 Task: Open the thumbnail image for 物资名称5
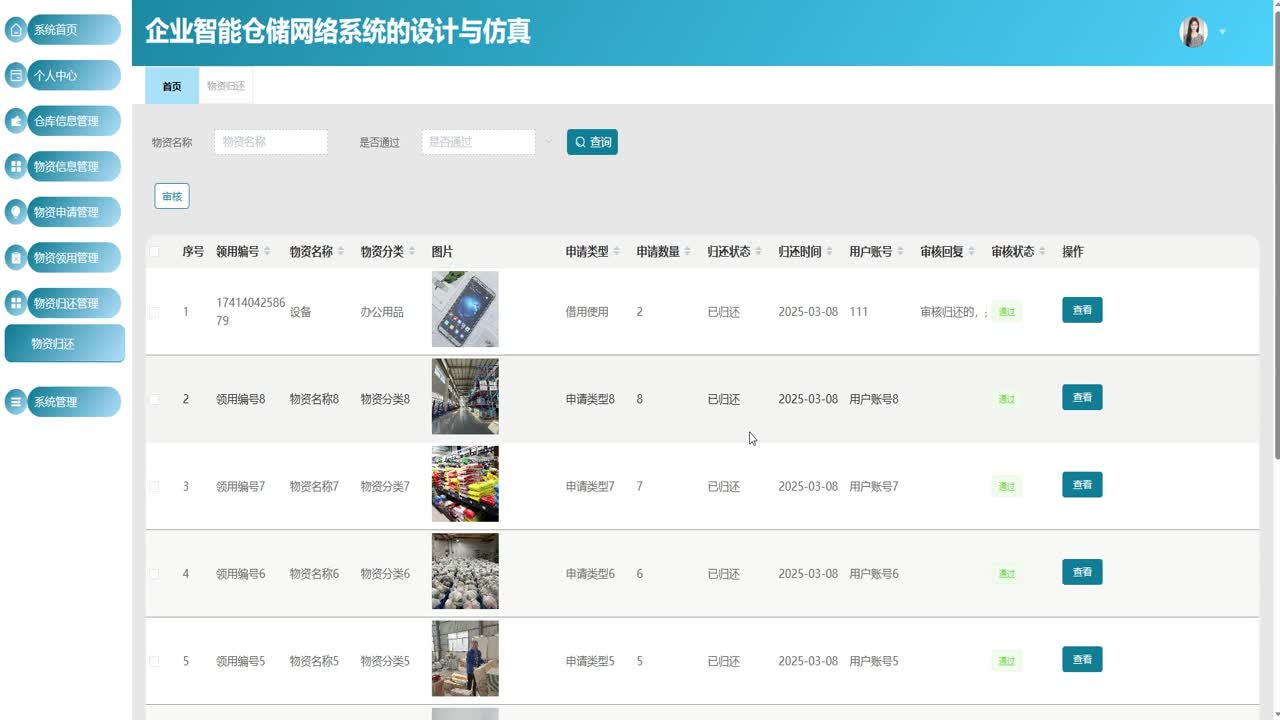(x=465, y=659)
